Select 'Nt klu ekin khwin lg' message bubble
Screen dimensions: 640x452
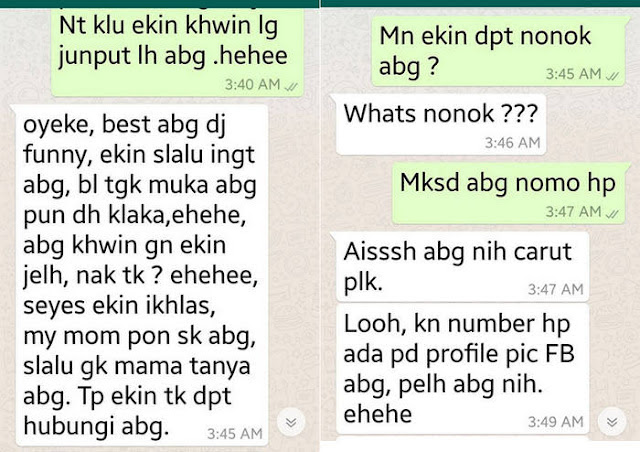[177, 52]
